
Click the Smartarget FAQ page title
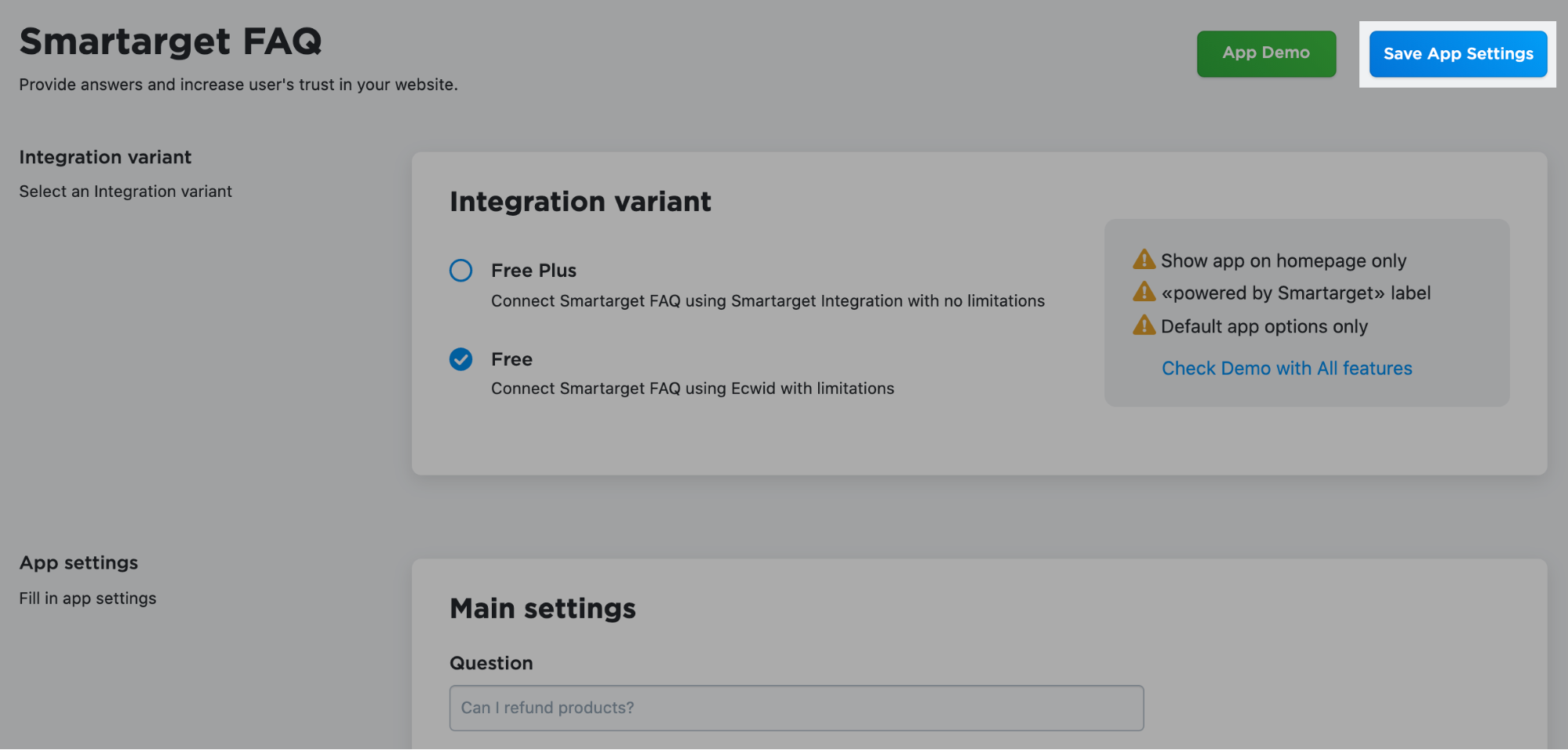[x=171, y=42]
